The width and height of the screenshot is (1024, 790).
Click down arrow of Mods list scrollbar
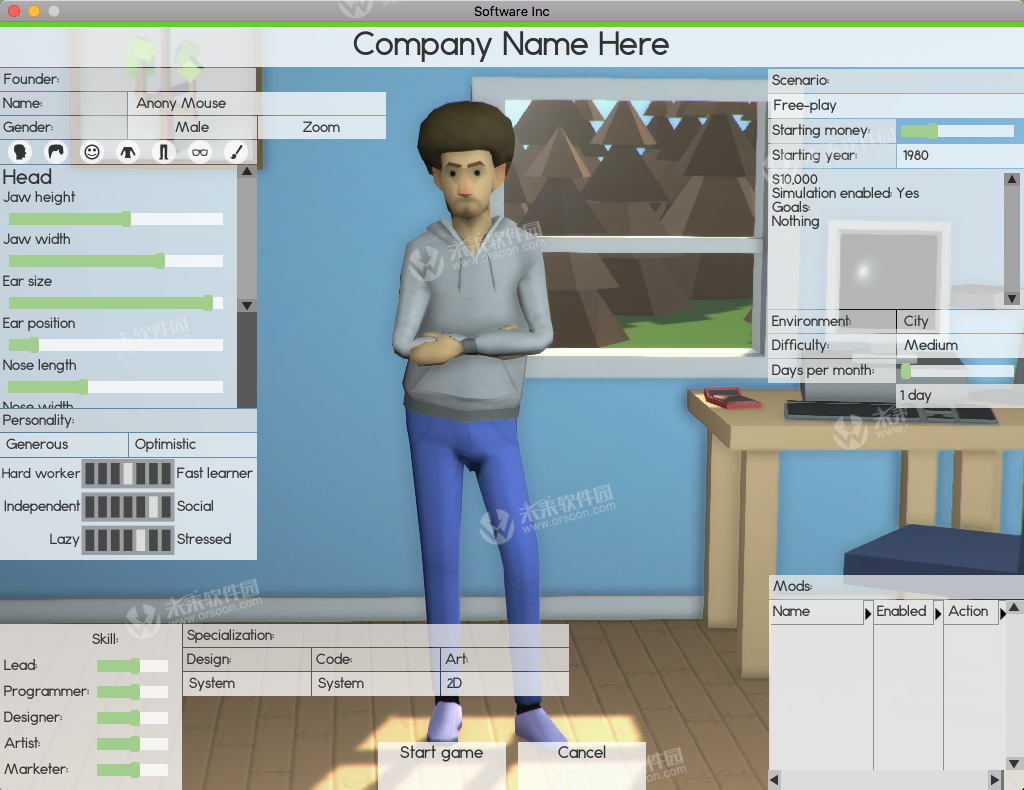(x=1014, y=763)
